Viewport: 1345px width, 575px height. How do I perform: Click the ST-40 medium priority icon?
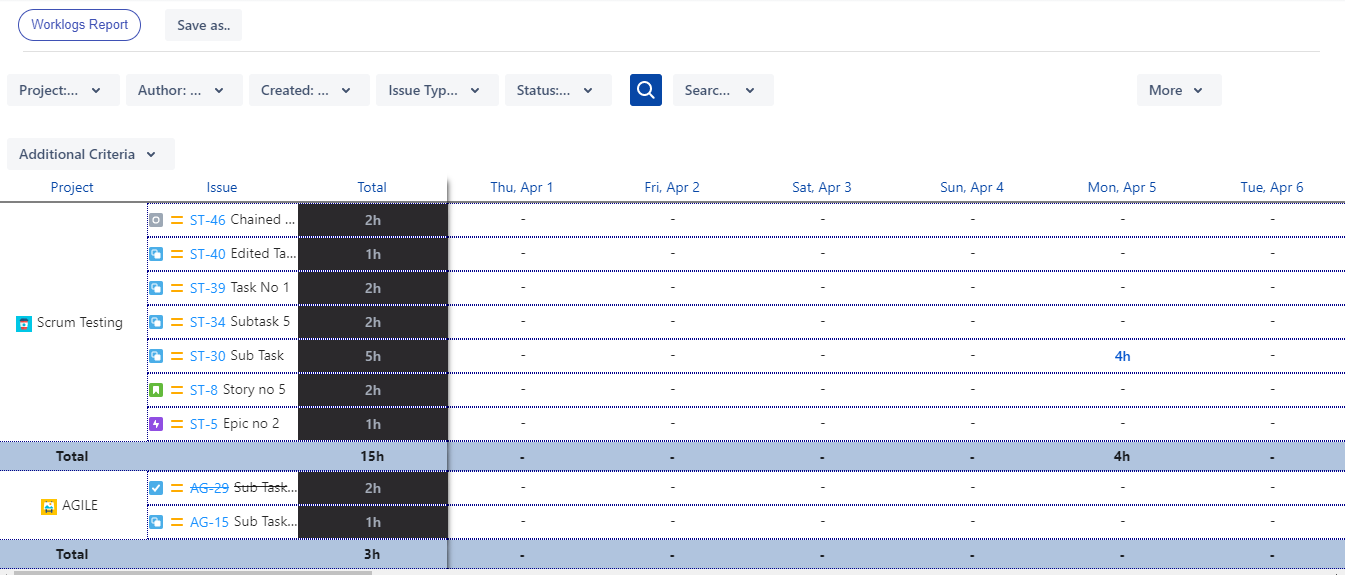click(x=177, y=254)
